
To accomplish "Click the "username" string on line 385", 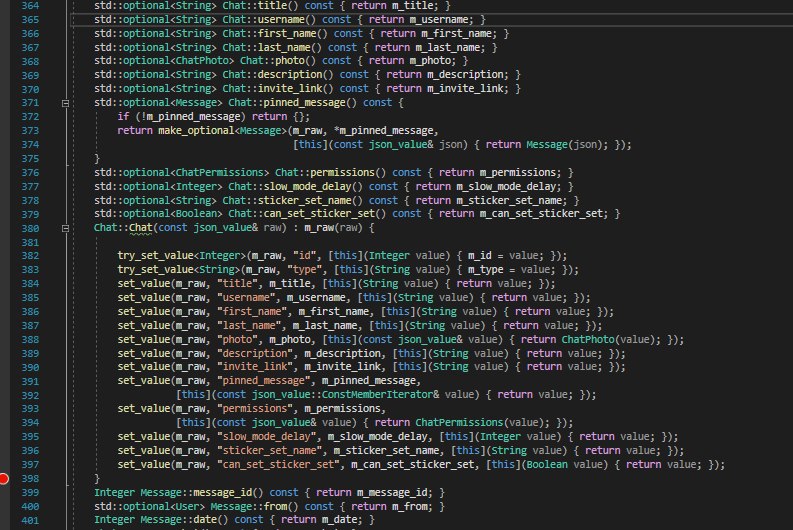I will point(246,298).
